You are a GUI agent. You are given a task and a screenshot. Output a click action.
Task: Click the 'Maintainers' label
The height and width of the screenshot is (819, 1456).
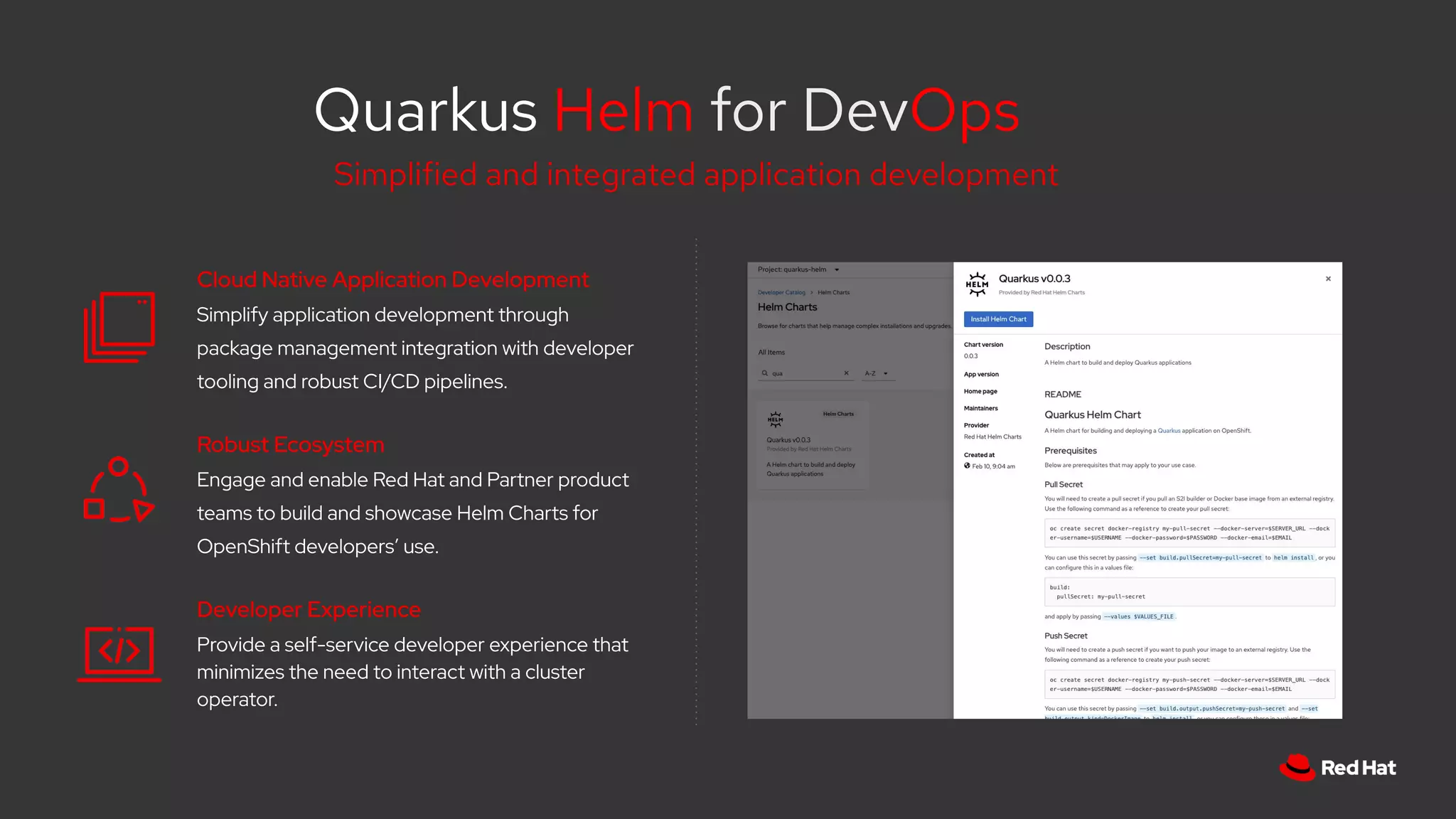click(x=980, y=409)
